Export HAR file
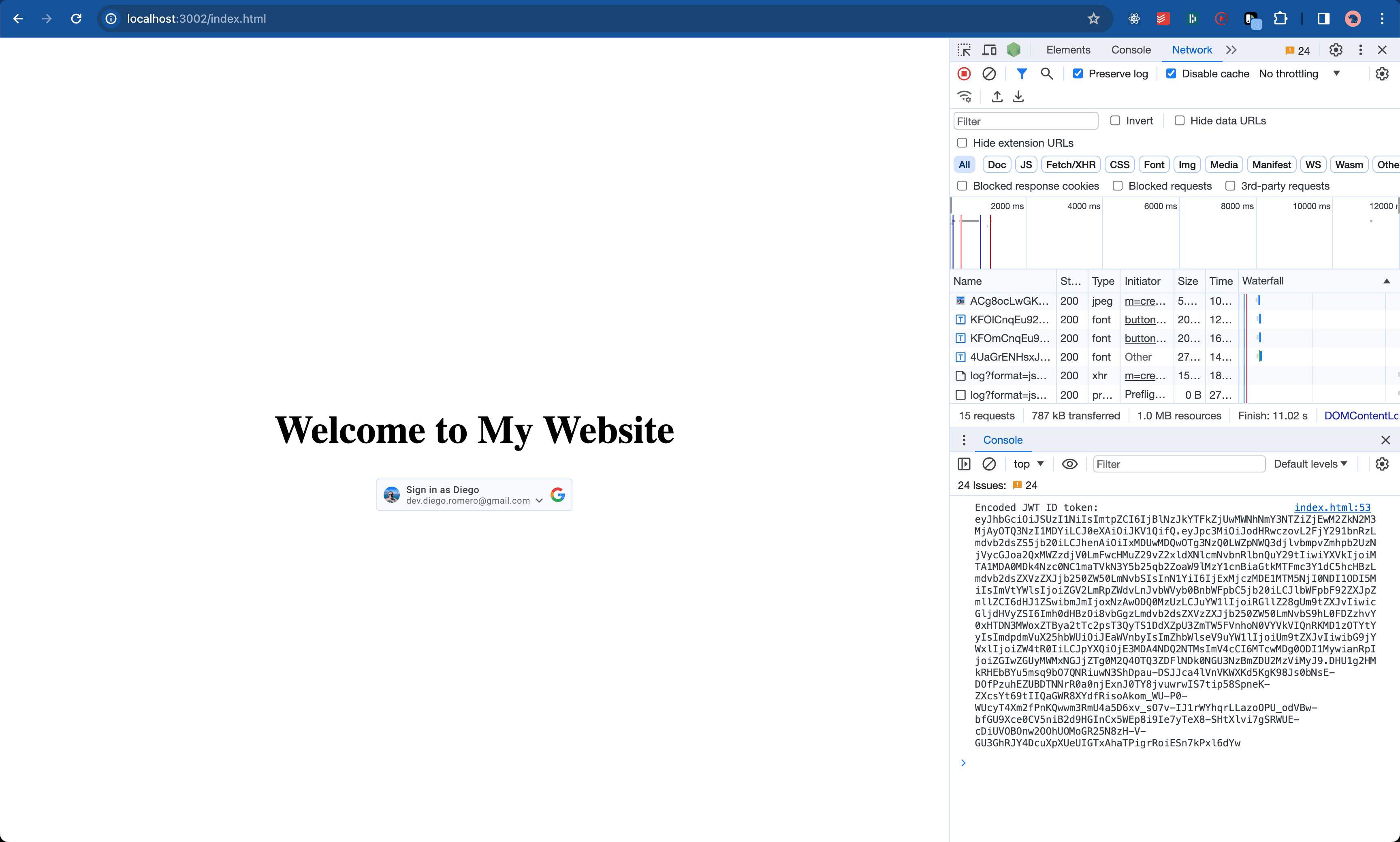 point(1018,96)
